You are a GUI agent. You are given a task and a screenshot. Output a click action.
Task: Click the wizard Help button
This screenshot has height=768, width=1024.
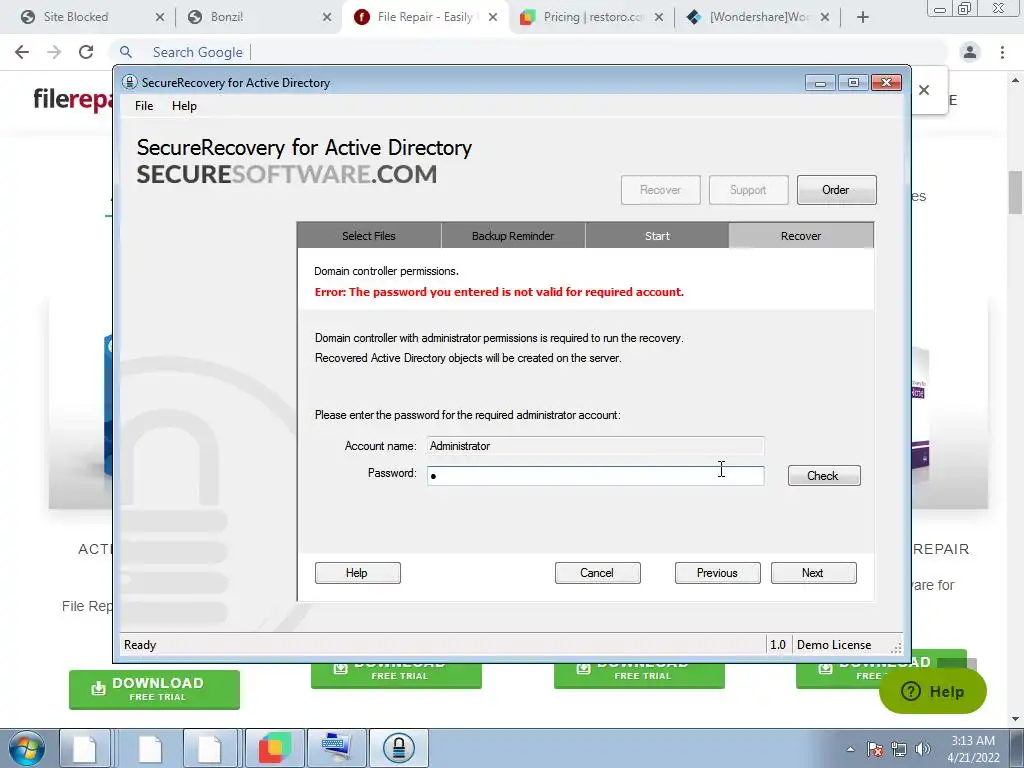[357, 573]
